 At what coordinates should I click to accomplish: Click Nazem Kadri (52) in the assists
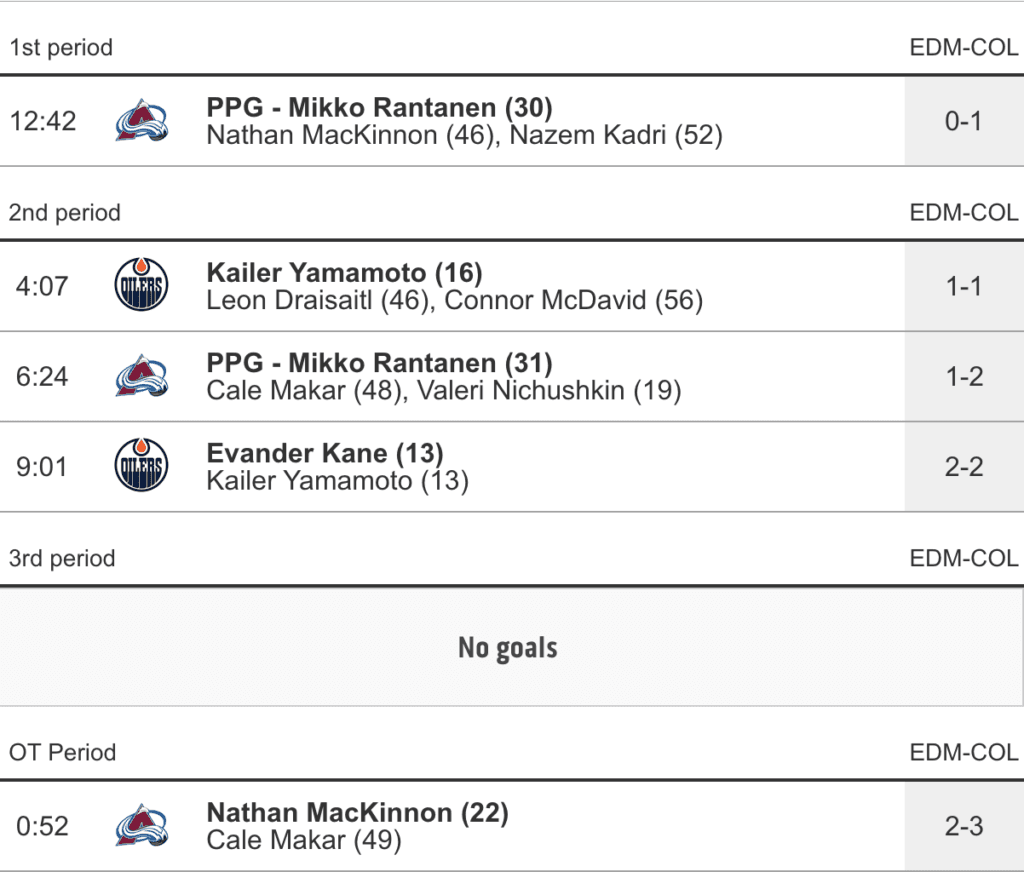pyautogui.click(x=616, y=135)
